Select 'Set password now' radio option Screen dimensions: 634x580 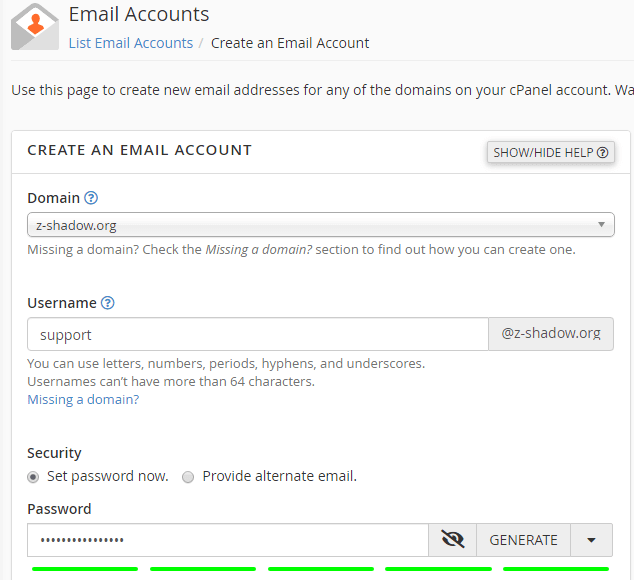point(34,477)
